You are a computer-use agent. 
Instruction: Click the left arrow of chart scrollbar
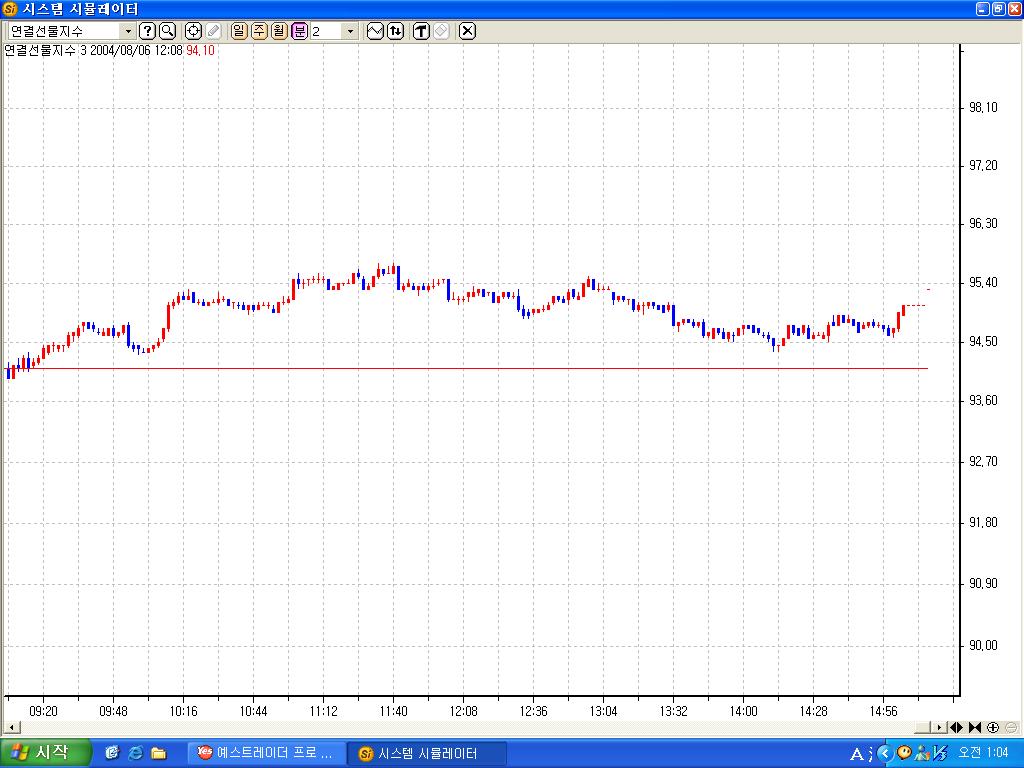click(x=10, y=727)
